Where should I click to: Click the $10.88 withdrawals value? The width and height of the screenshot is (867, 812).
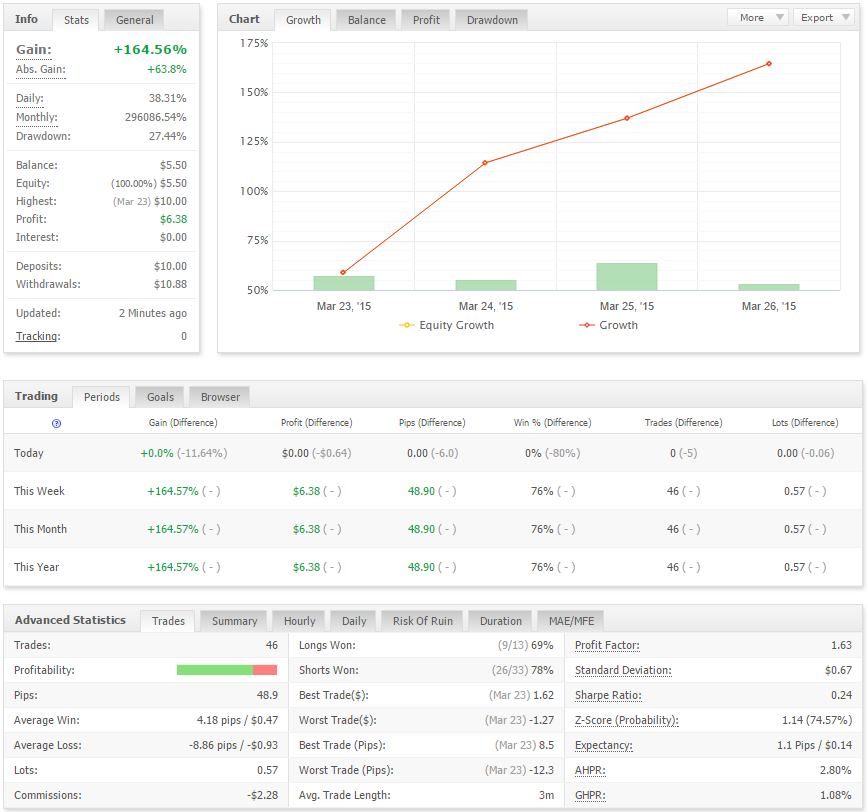coord(170,284)
